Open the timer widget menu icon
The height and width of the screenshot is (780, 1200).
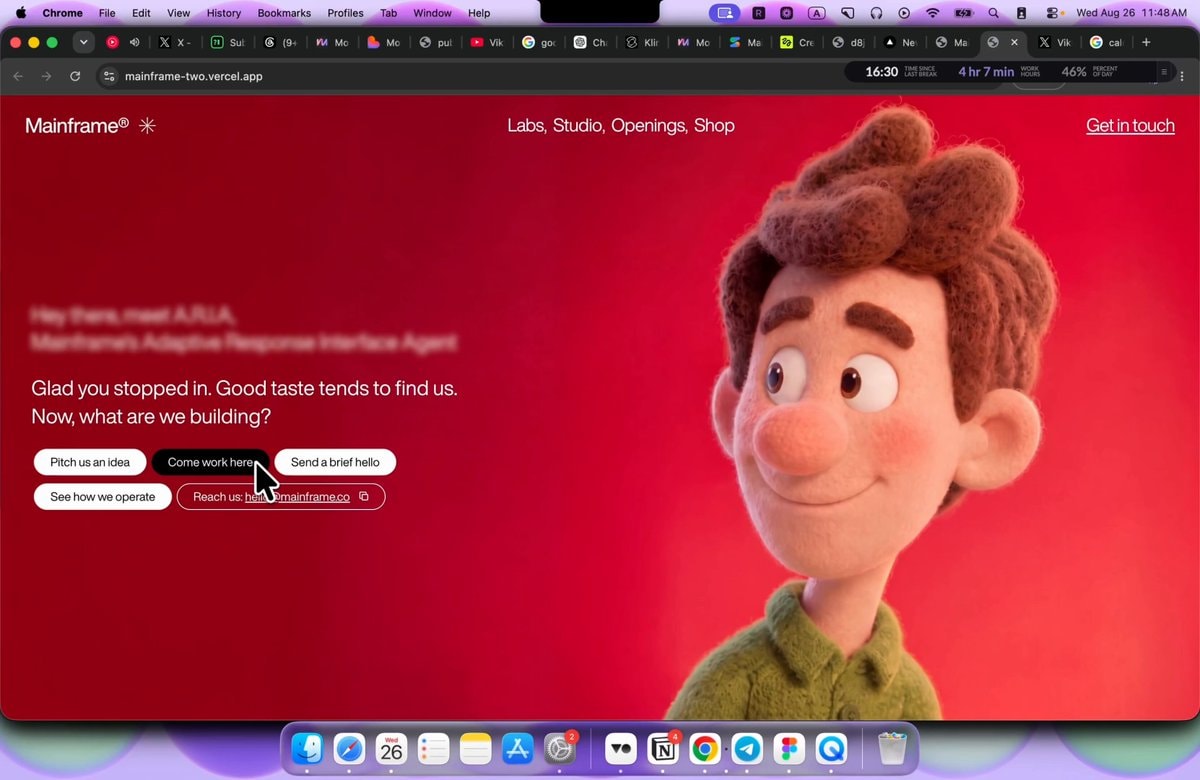pos(1164,72)
